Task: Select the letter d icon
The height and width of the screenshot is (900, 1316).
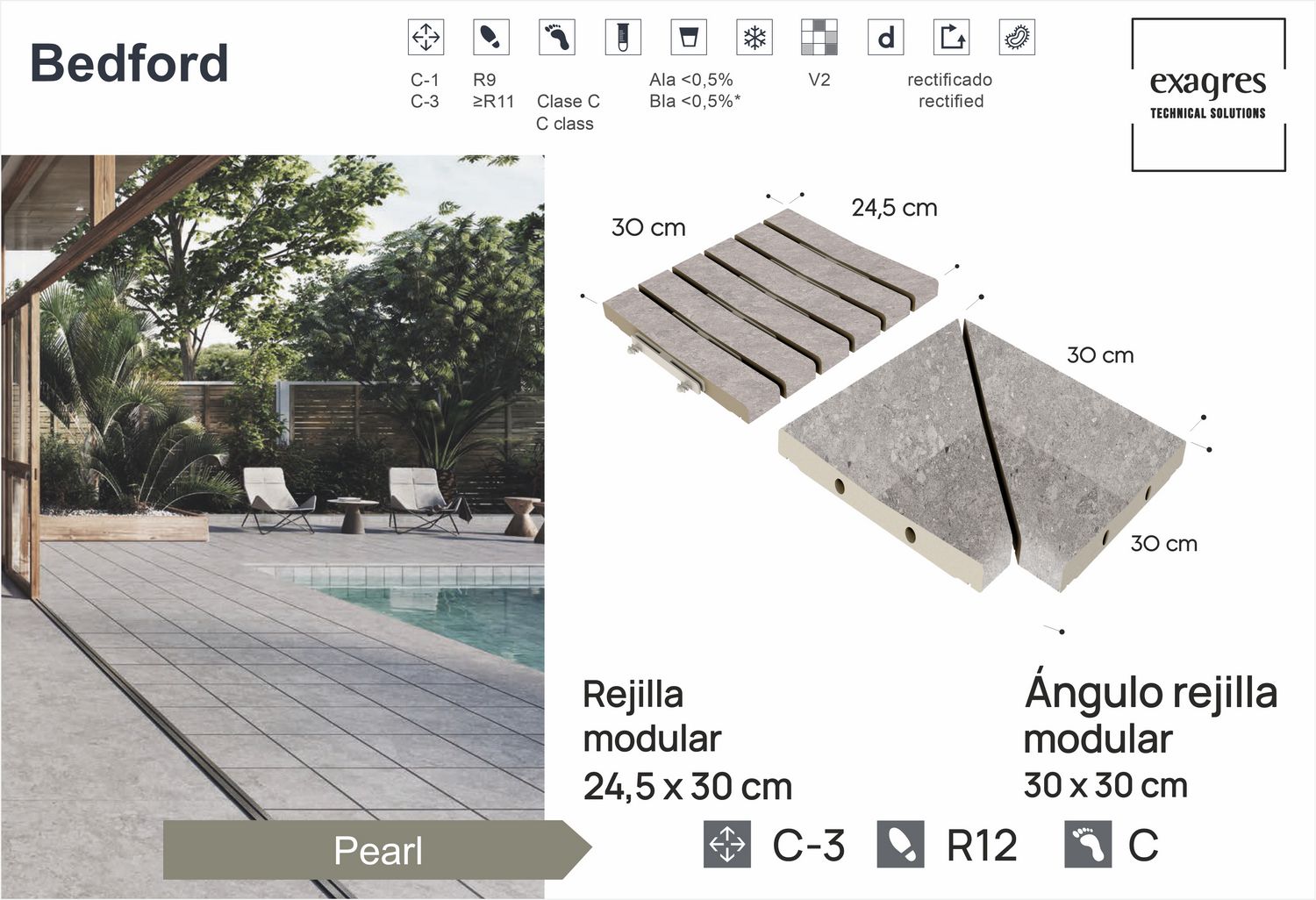Action: [886, 37]
